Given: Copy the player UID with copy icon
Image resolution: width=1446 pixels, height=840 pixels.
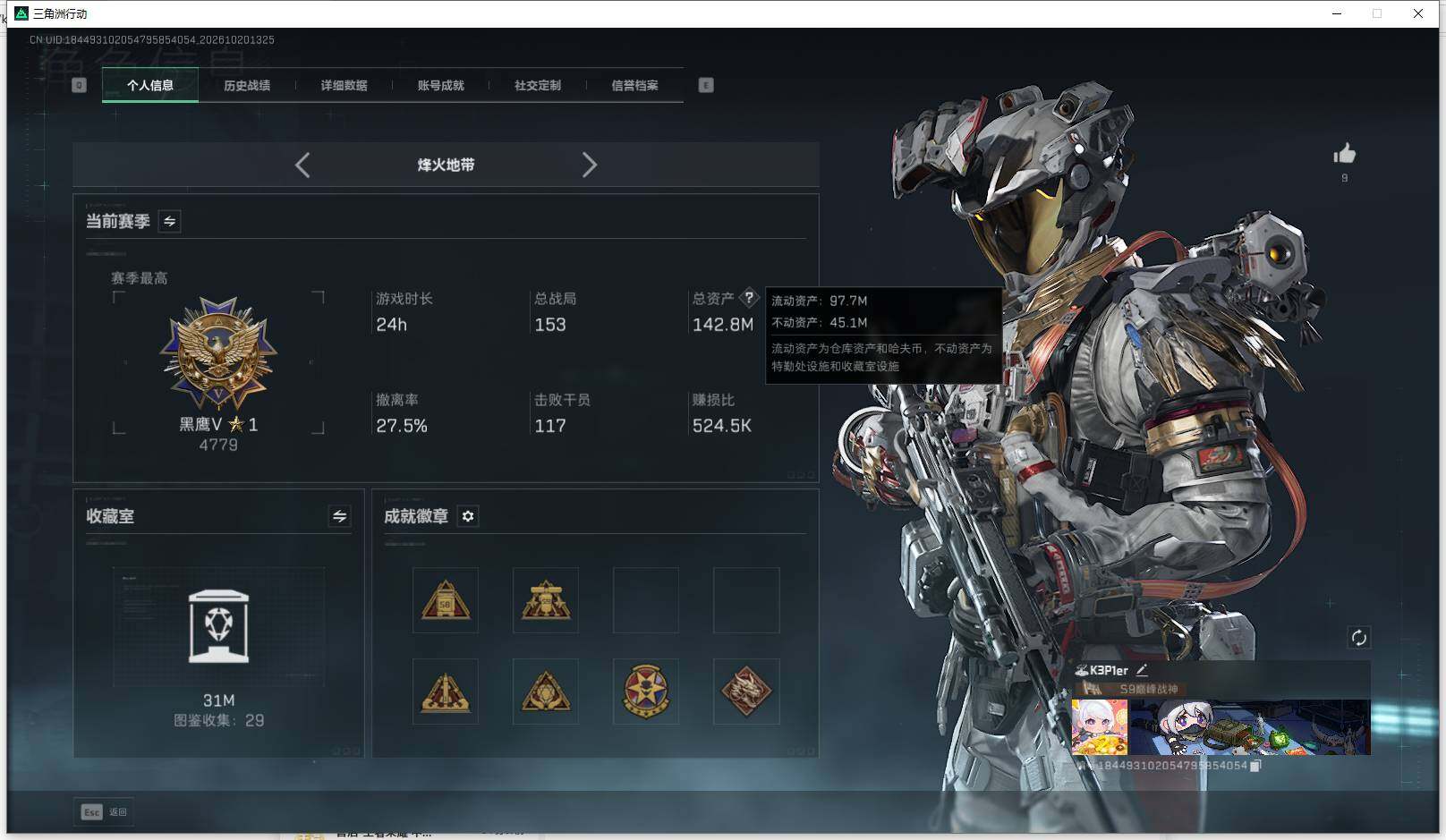Looking at the screenshot, I should (1255, 766).
